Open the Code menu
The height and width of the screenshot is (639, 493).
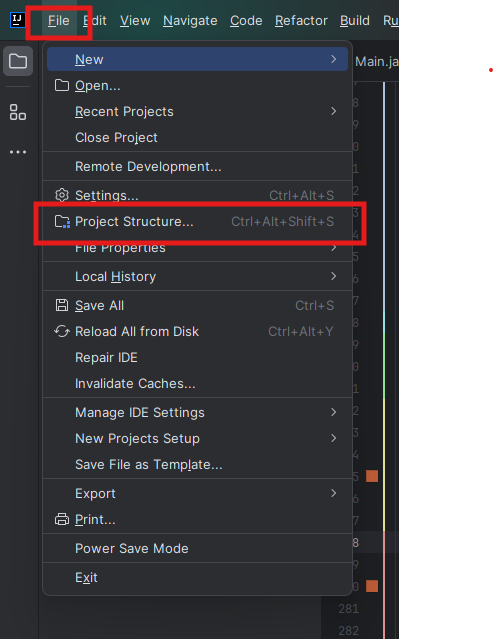click(x=246, y=20)
